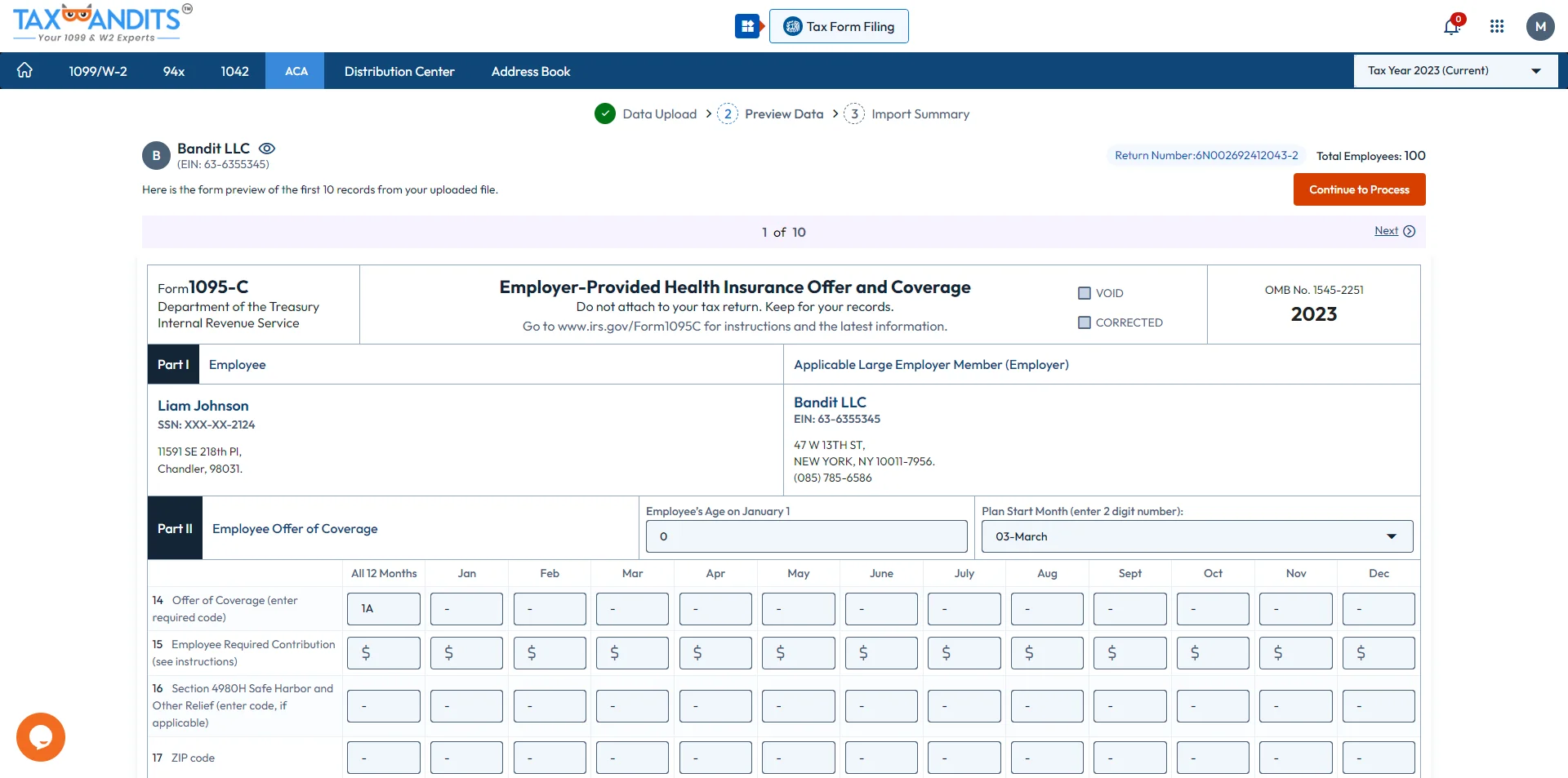This screenshot has width=1568, height=778.
Task: Go to the home icon in navbar
Action: click(24, 71)
